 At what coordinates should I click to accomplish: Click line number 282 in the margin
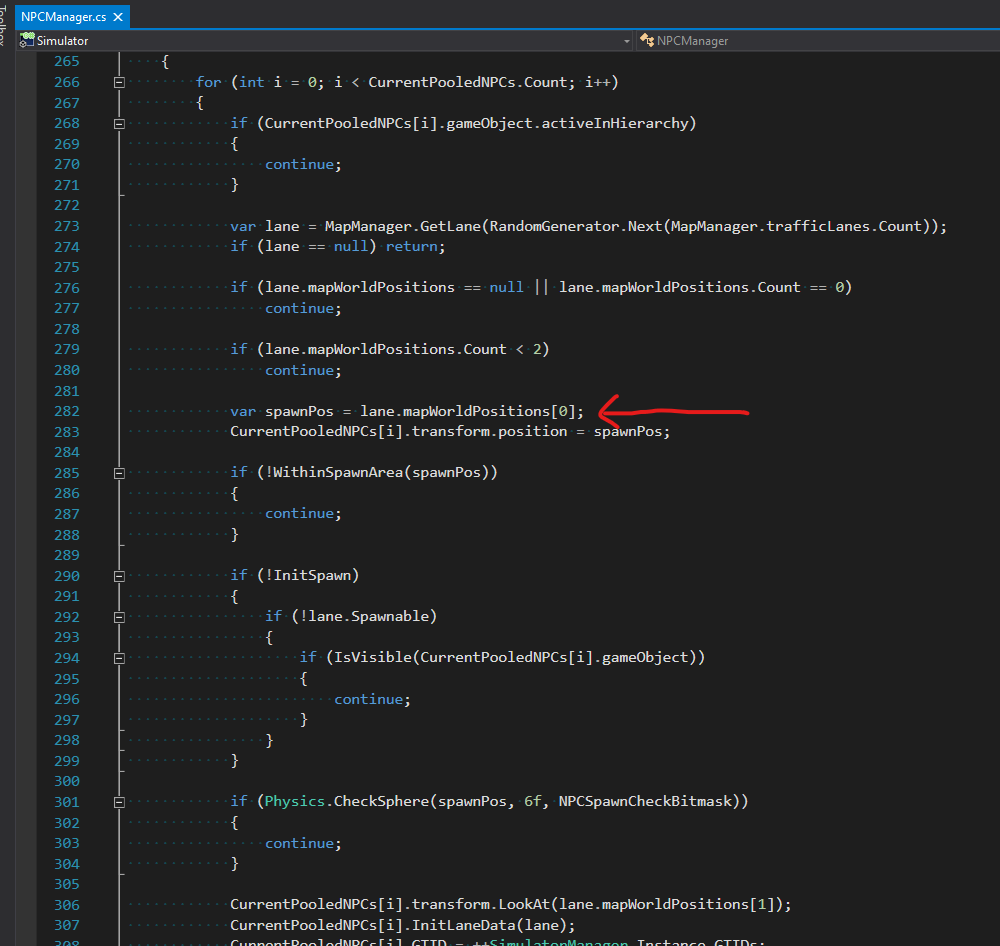[66, 411]
